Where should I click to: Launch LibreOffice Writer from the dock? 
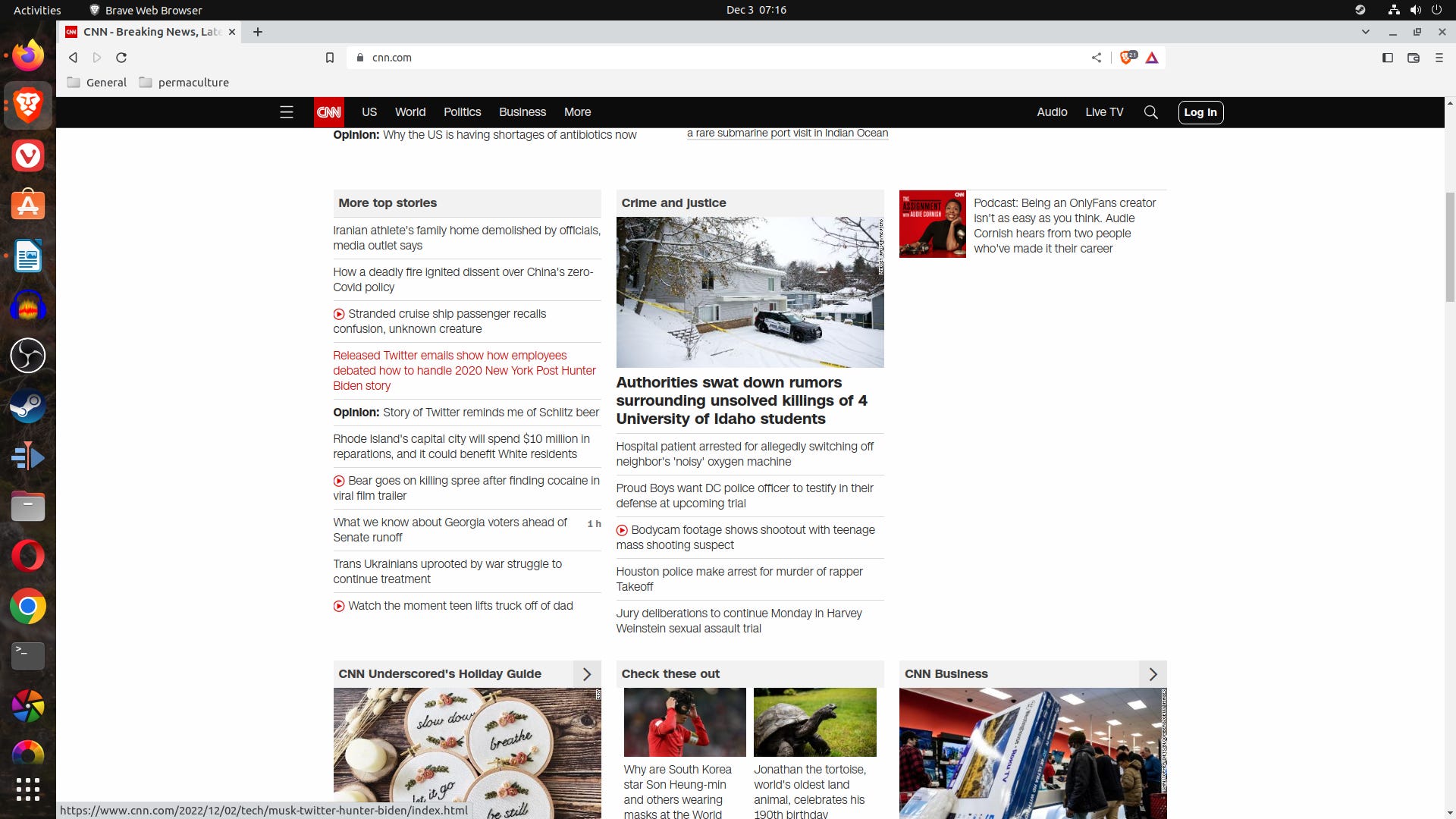click(x=28, y=256)
